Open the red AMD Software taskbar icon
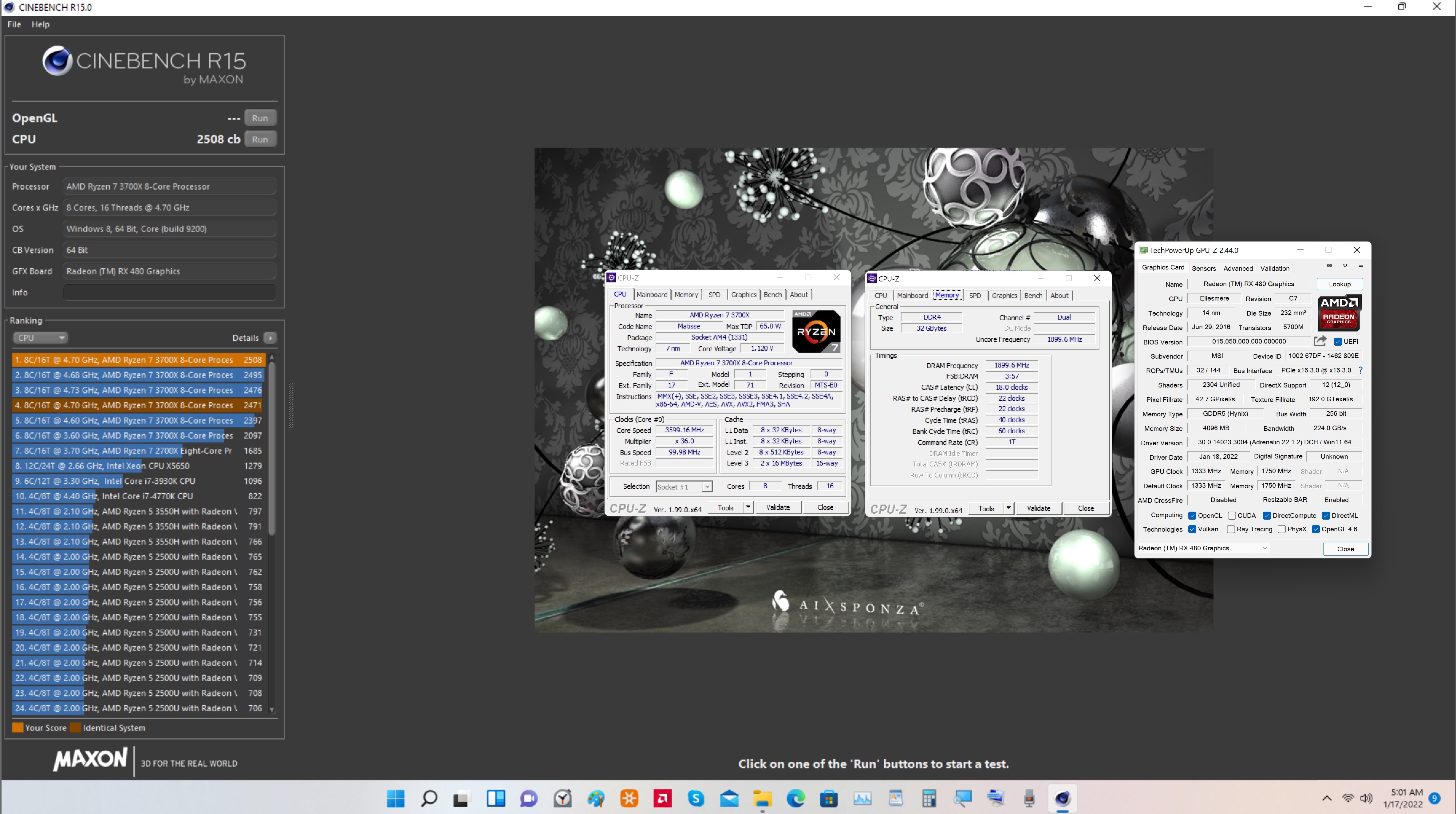The height and width of the screenshot is (814, 1456). coord(662,798)
